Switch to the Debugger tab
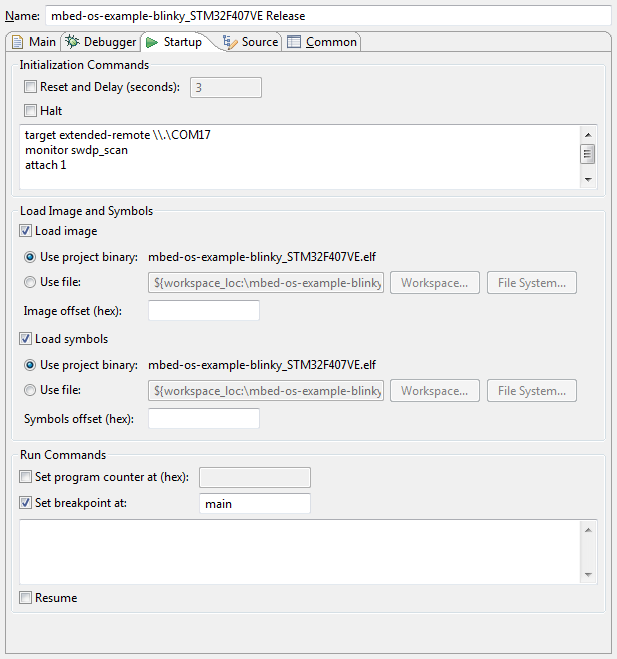The image size is (617, 659). [101, 42]
